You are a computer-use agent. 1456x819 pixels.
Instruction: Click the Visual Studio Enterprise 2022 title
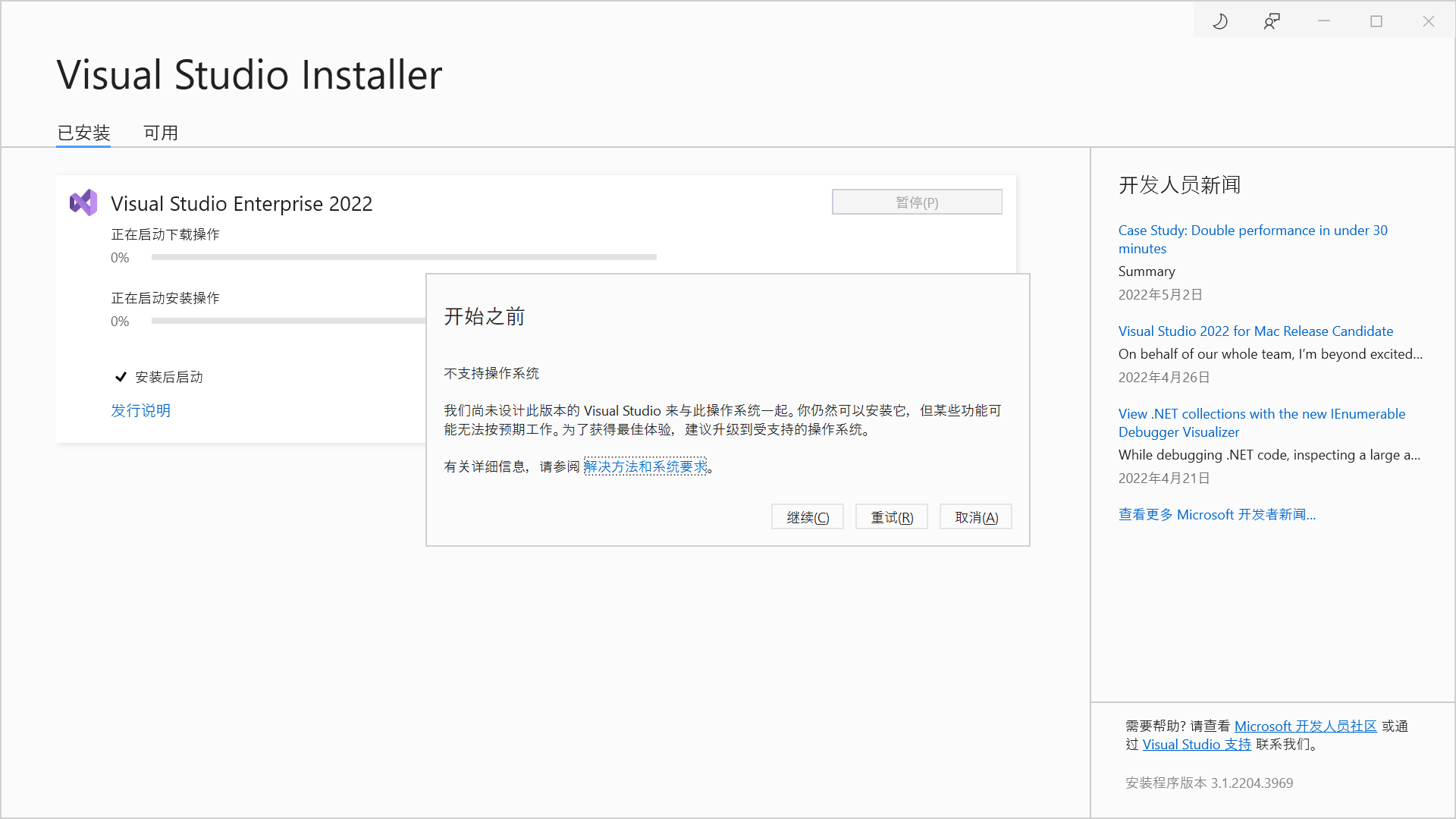(241, 203)
